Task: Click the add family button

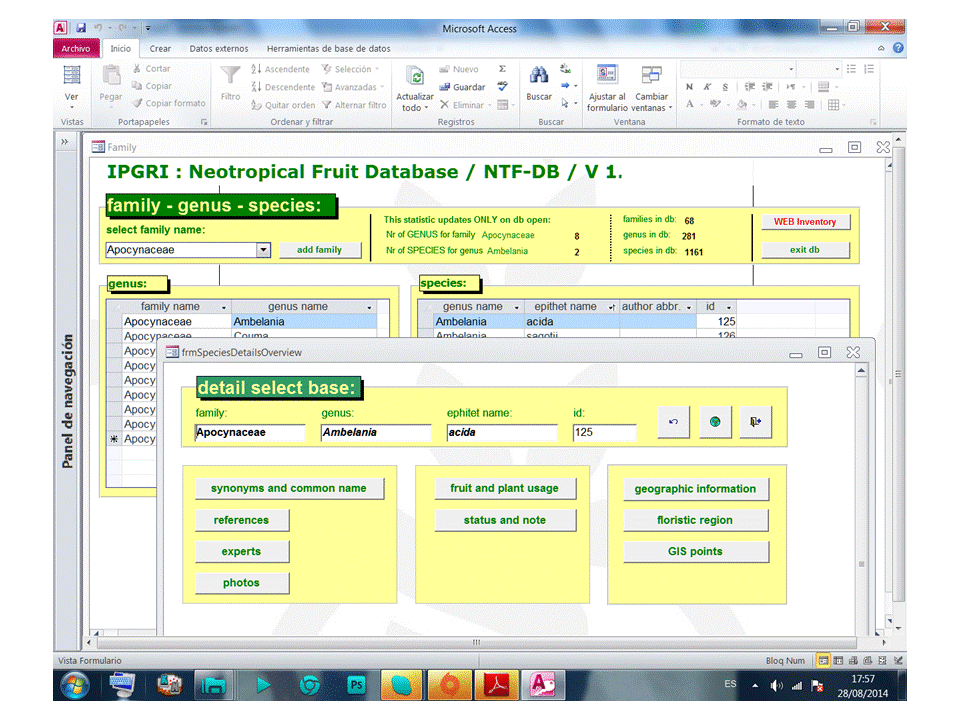Action: [x=320, y=250]
